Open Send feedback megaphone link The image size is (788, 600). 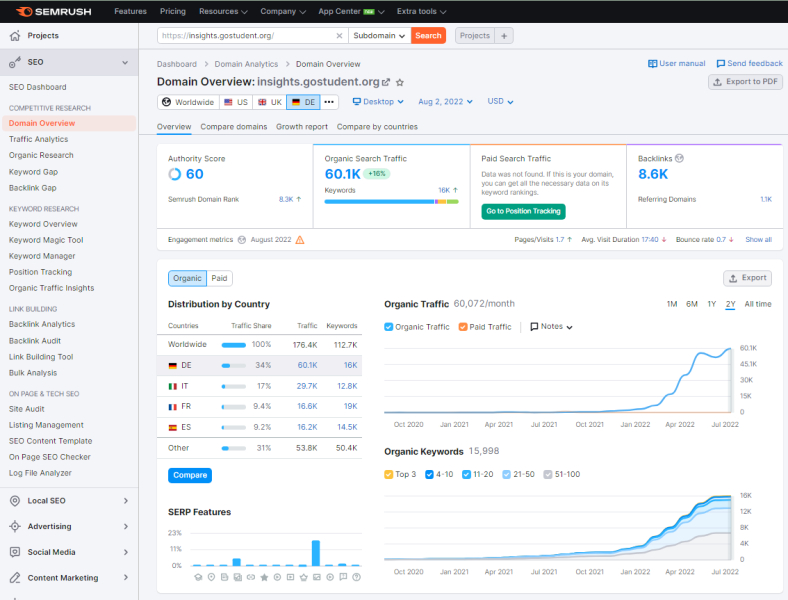[x=749, y=63]
